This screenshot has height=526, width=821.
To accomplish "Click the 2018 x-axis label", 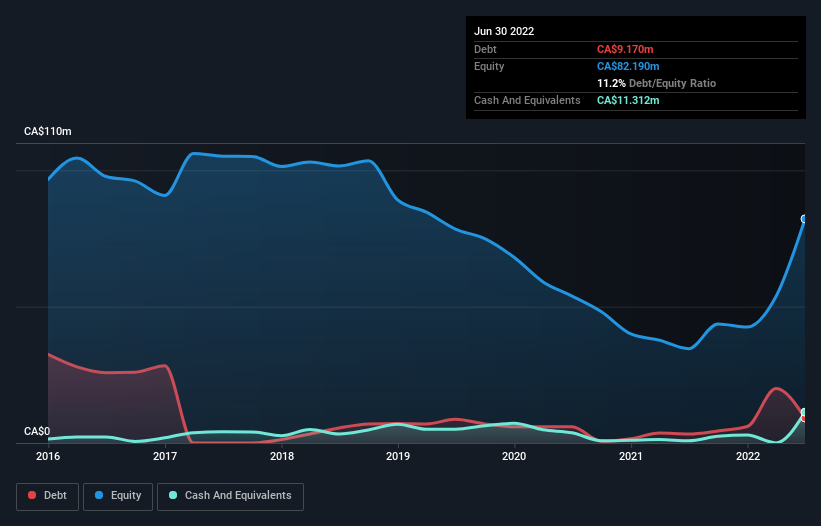I will pyautogui.click(x=282, y=456).
